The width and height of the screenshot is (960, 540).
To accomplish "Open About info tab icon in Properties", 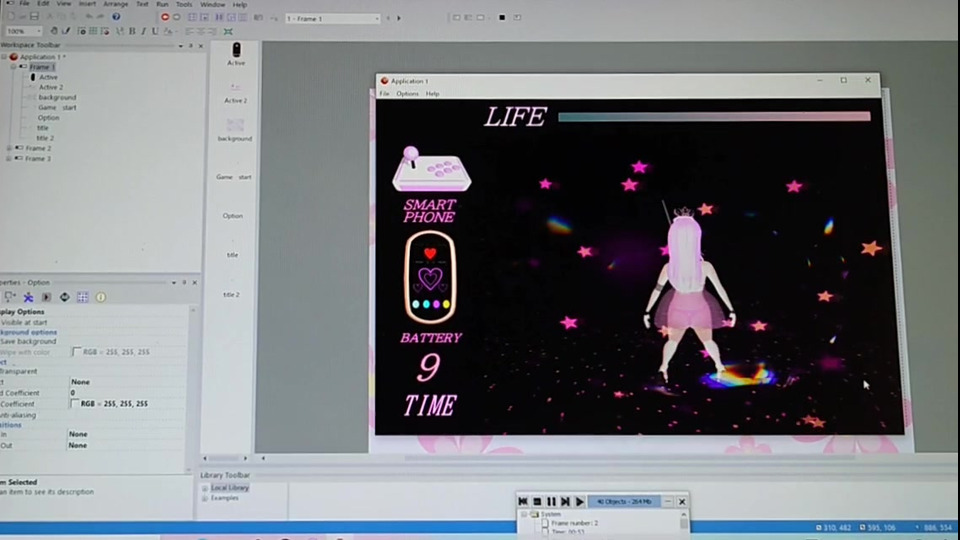I will click(x=100, y=298).
